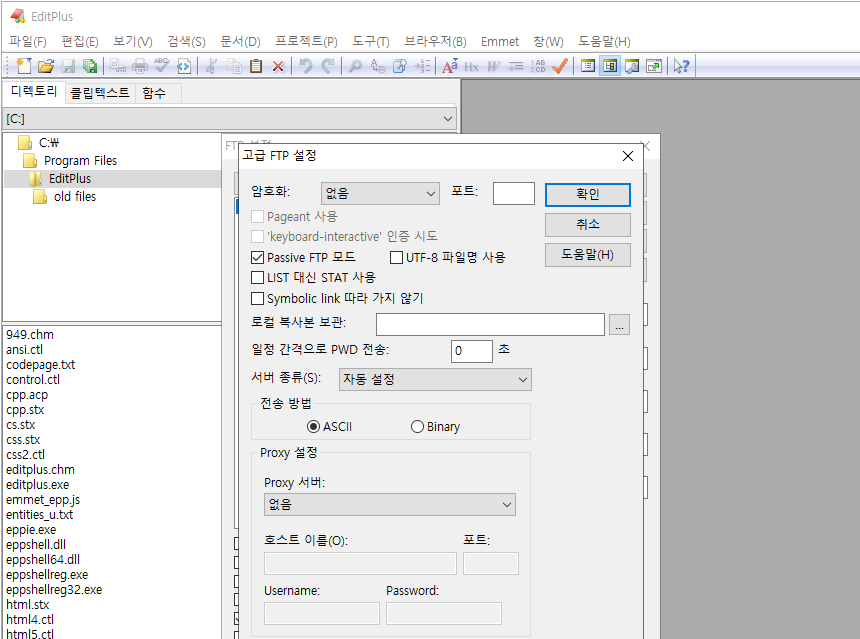Open the 서버 종류 dropdown showing 자동 설정
Screen dimensions: 860x639
tap(435, 379)
